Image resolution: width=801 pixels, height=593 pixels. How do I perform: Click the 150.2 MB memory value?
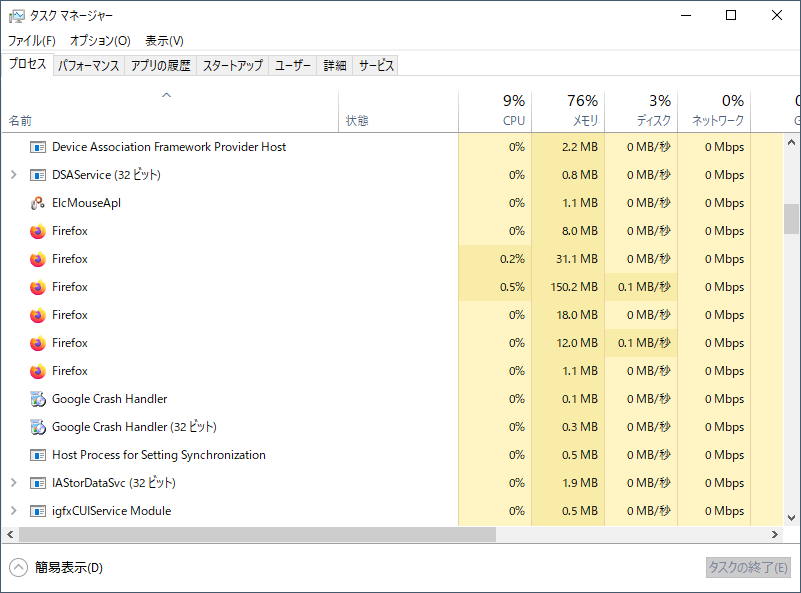[x=574, y=287]
